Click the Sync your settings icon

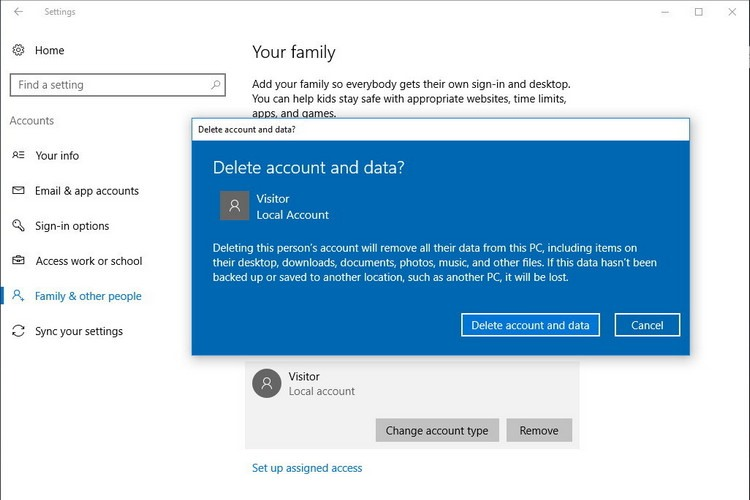click(x=18, y=331)
